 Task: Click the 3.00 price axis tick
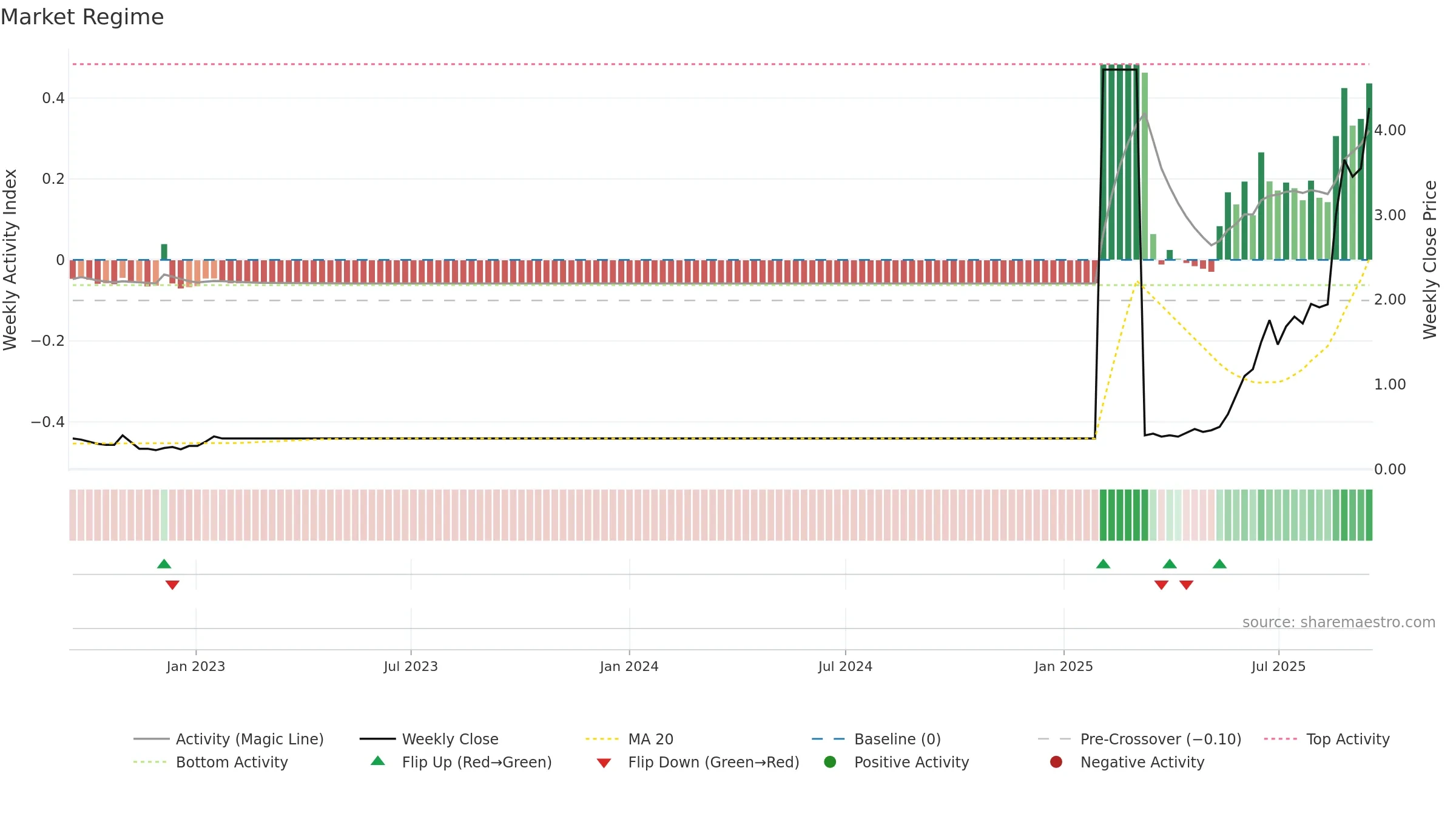click(1390, 215)
